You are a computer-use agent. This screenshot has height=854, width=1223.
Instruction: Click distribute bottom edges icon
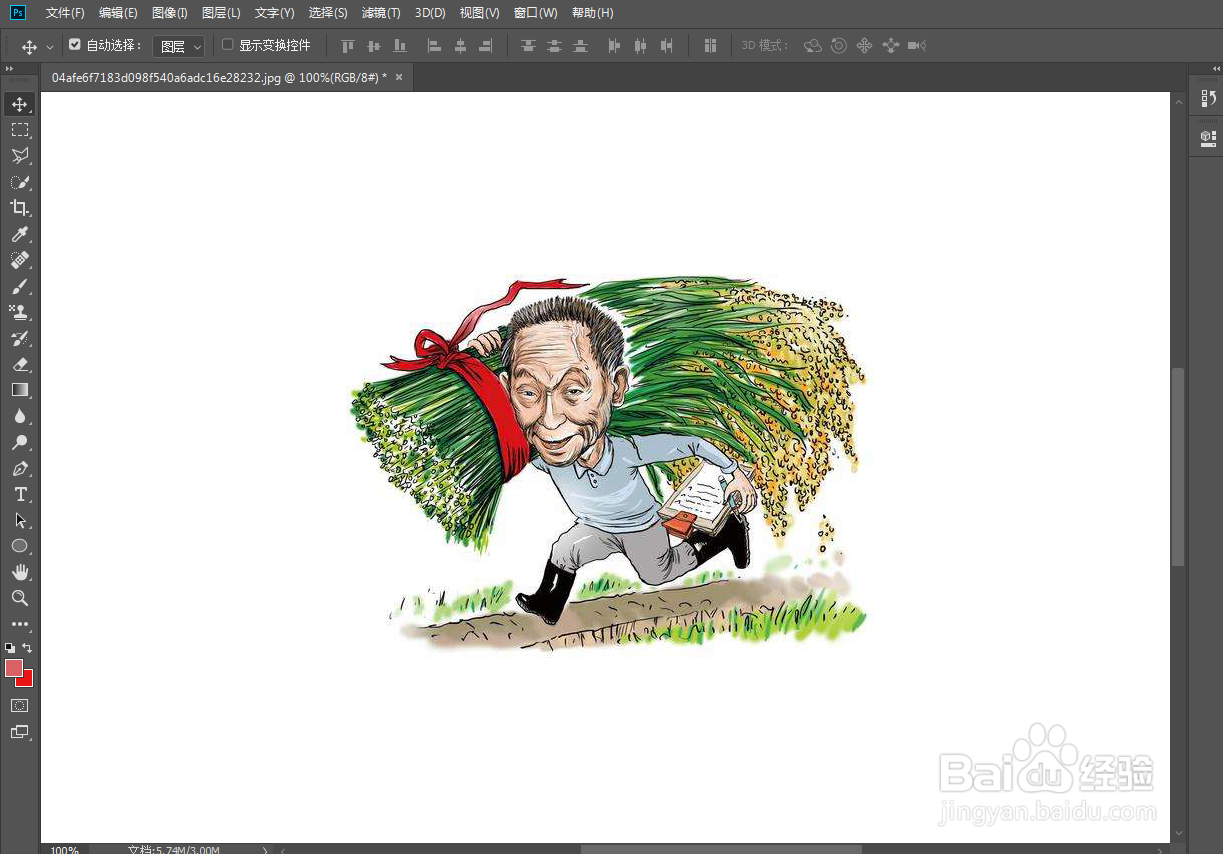coord(580,46)
